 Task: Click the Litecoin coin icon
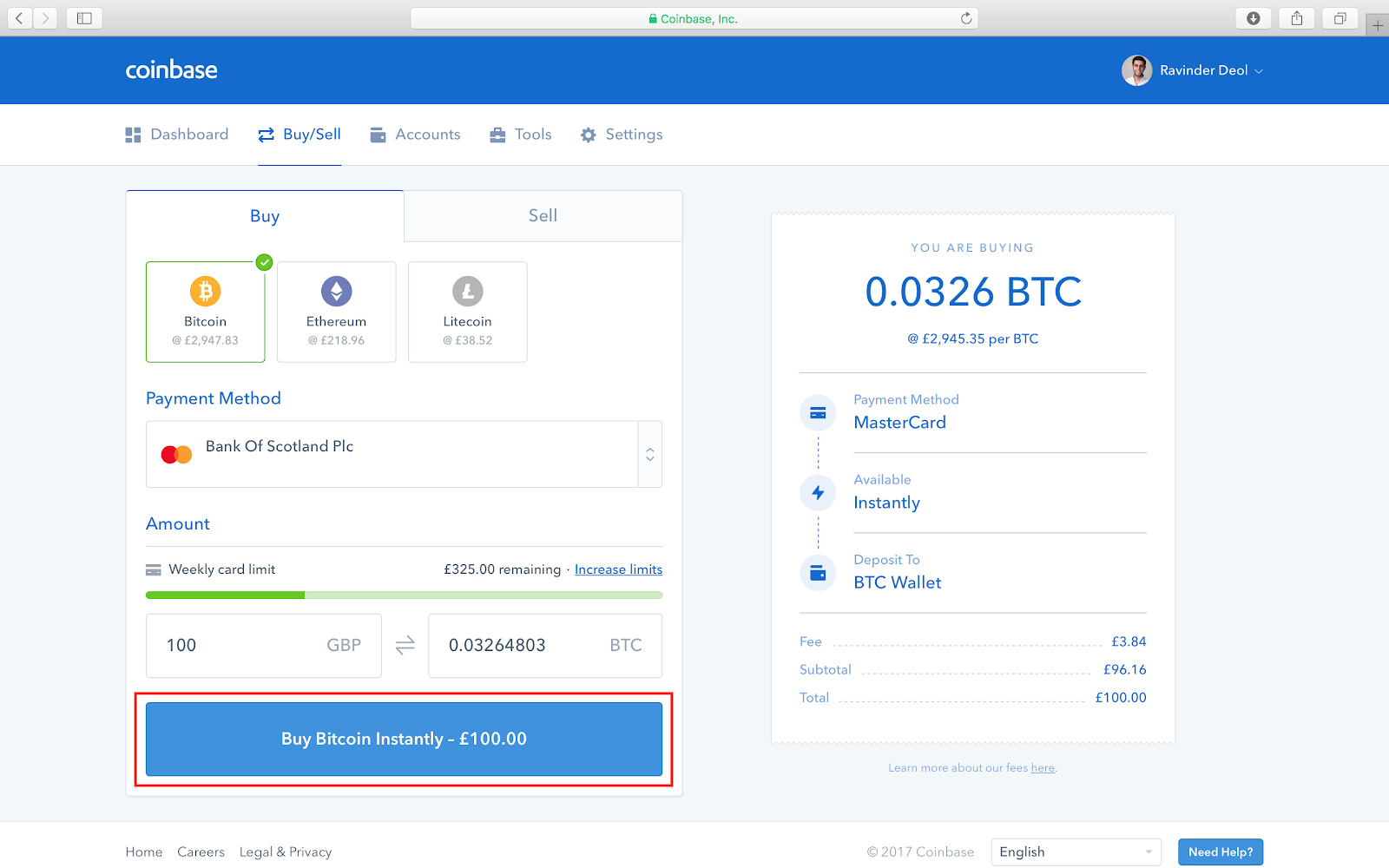pyautogui.click(x=468, y=292)
